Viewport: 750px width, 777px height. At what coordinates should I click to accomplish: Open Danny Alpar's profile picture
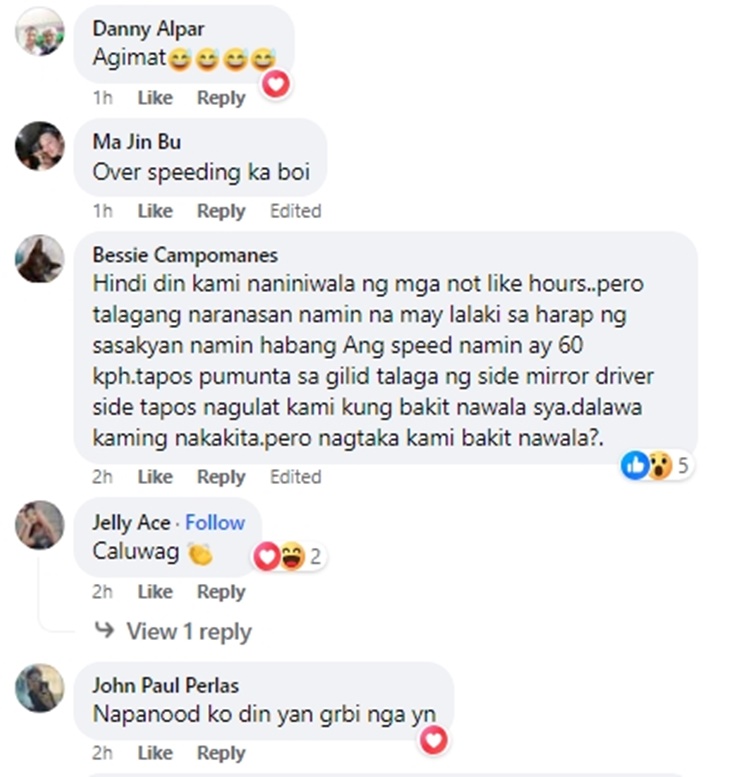click(x=40, y=31)
